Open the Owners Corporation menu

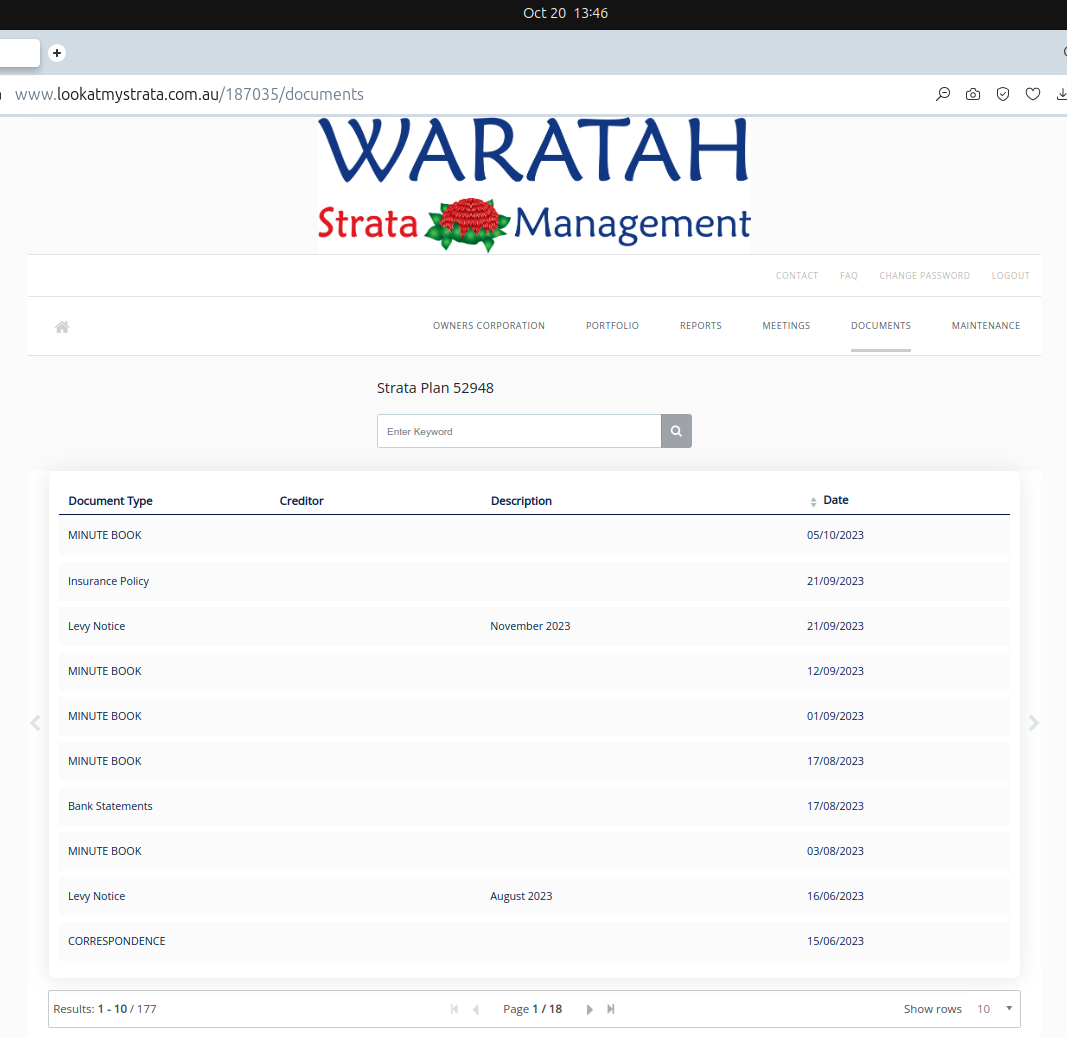tap(488, 326)
